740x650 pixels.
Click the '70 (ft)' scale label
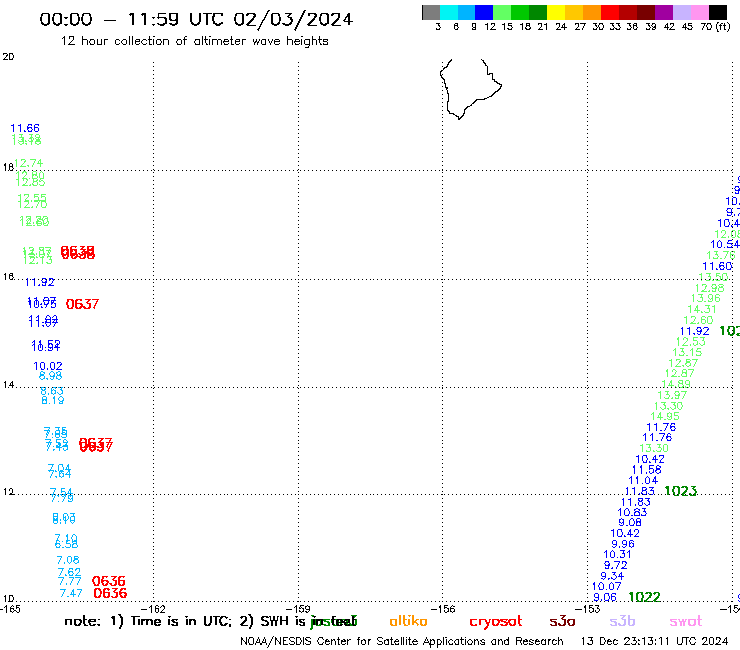715,26
